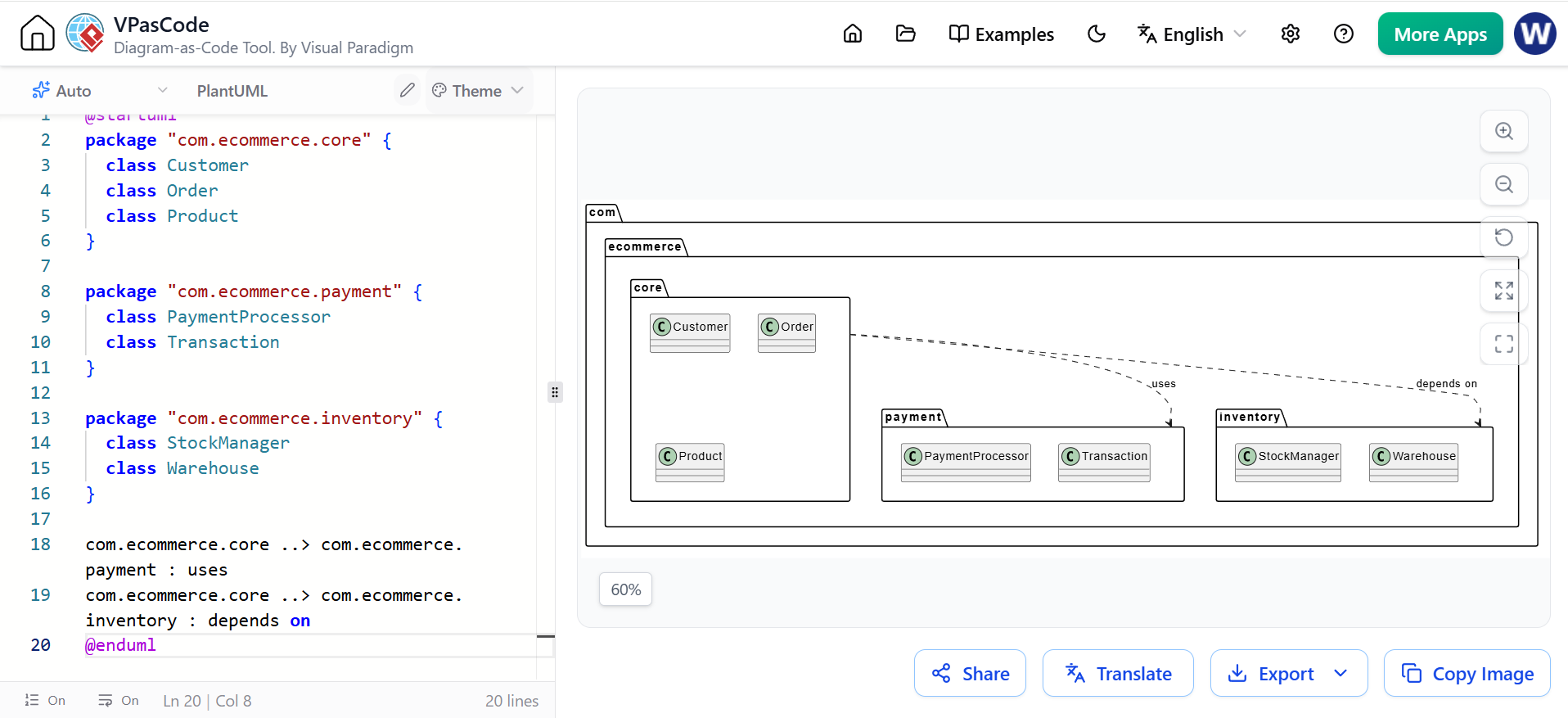Click the 'com' package tab

[x=602, y=213]
